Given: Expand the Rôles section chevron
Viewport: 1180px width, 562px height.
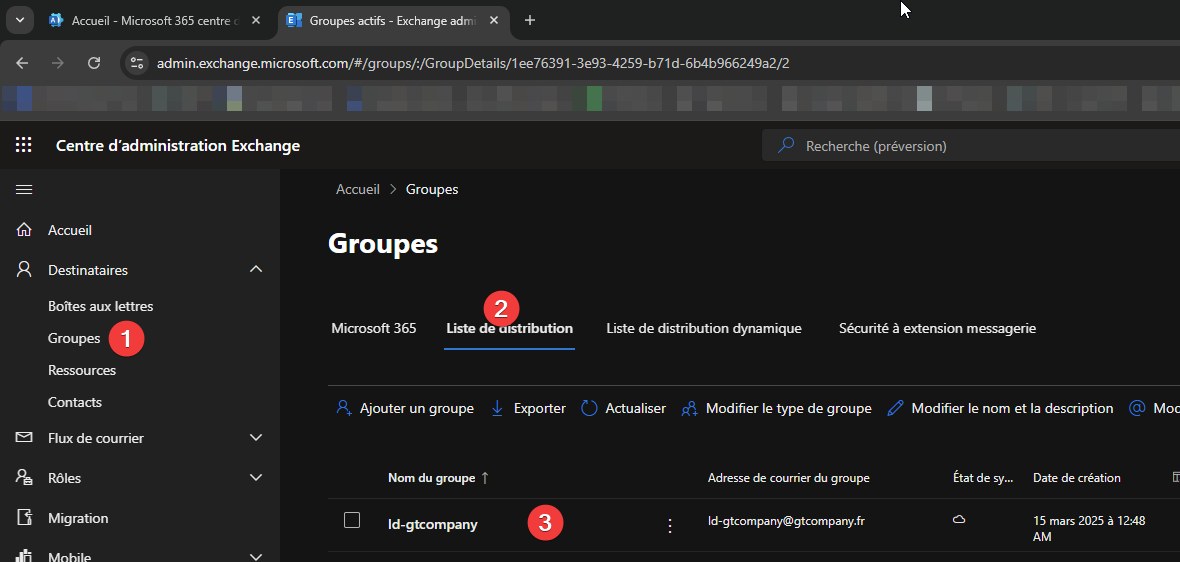Looking at the screenshot, I should (256, 478).
